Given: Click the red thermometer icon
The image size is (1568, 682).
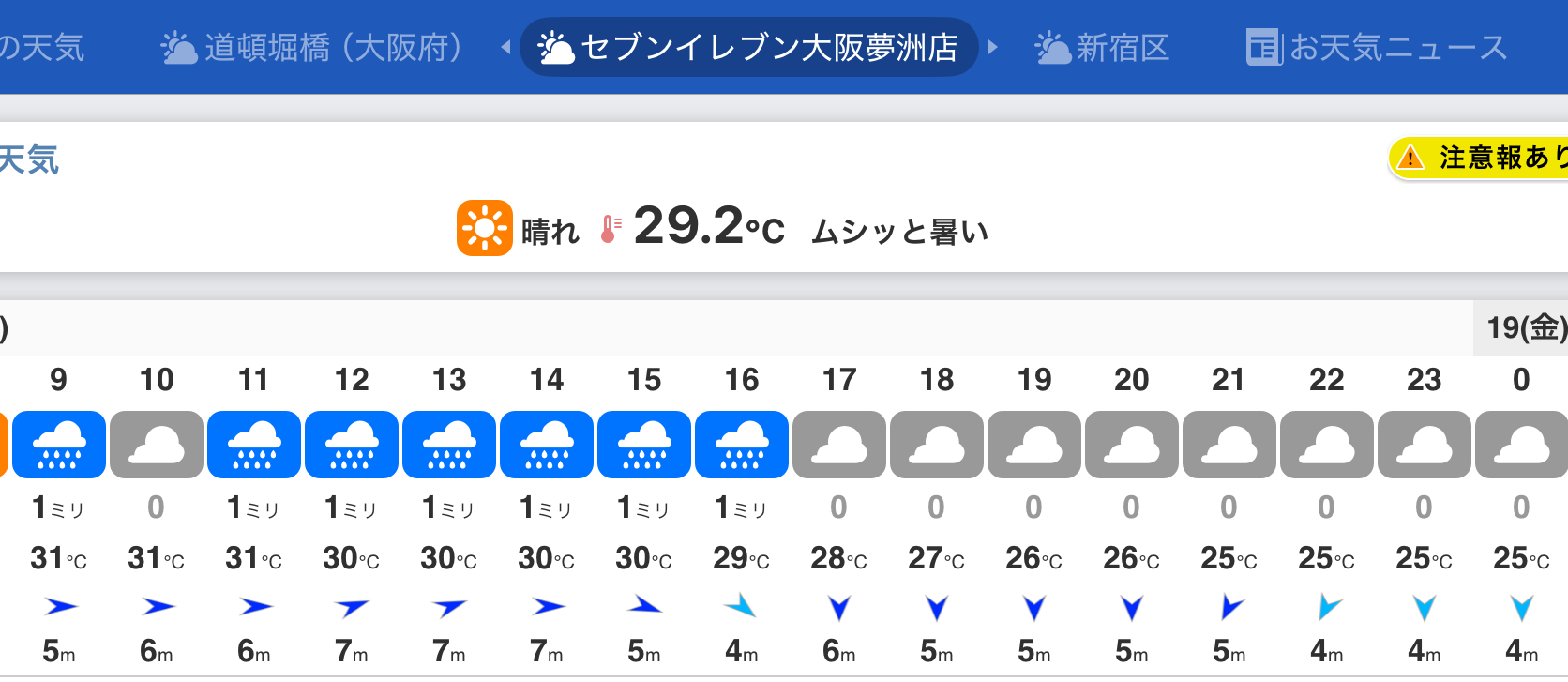Looking at the screenshot, I should tap(610, 230).
